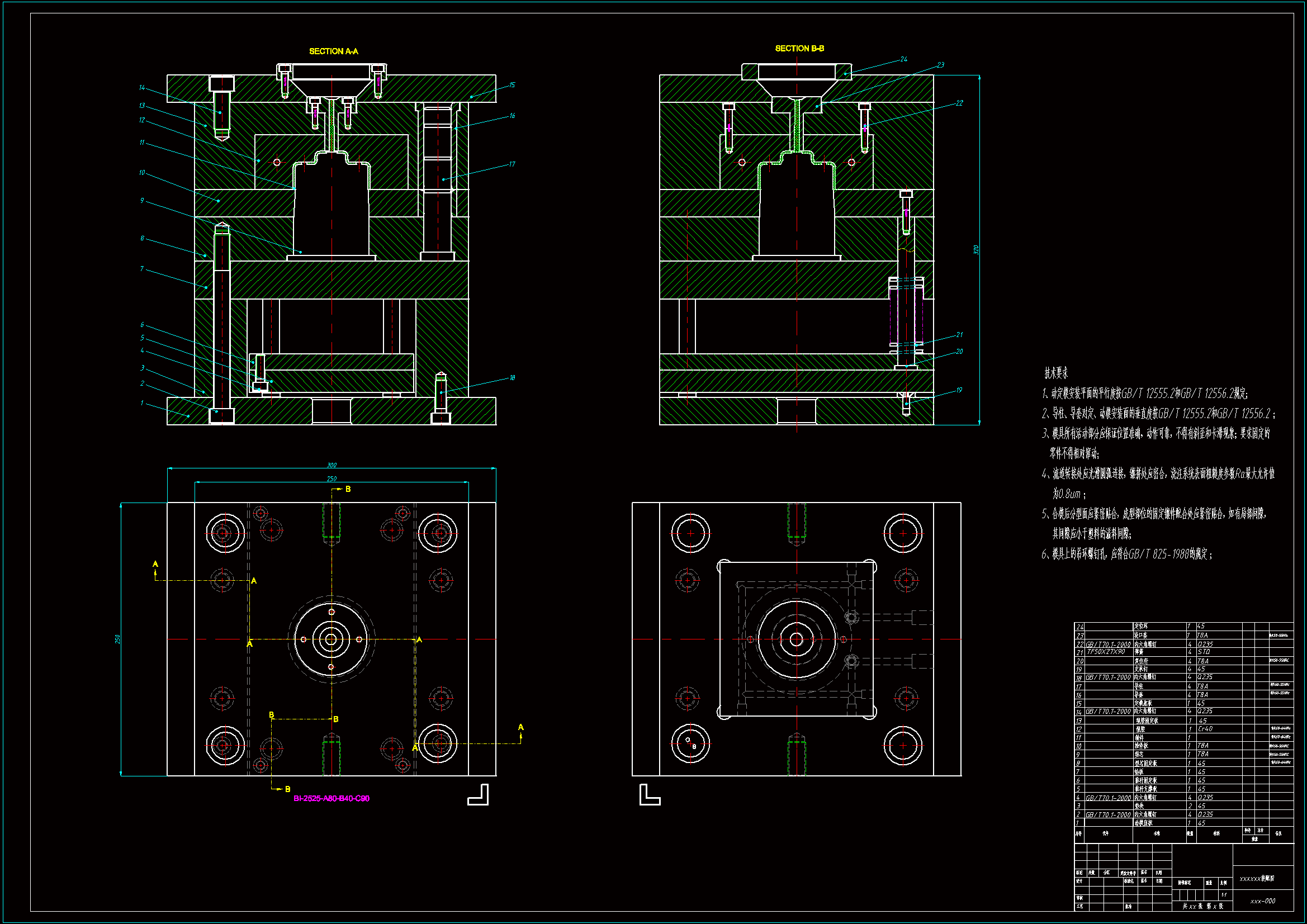Click the Cr40 material cell in row 12
1307x924 pixels.
[x=1205, y=729]
